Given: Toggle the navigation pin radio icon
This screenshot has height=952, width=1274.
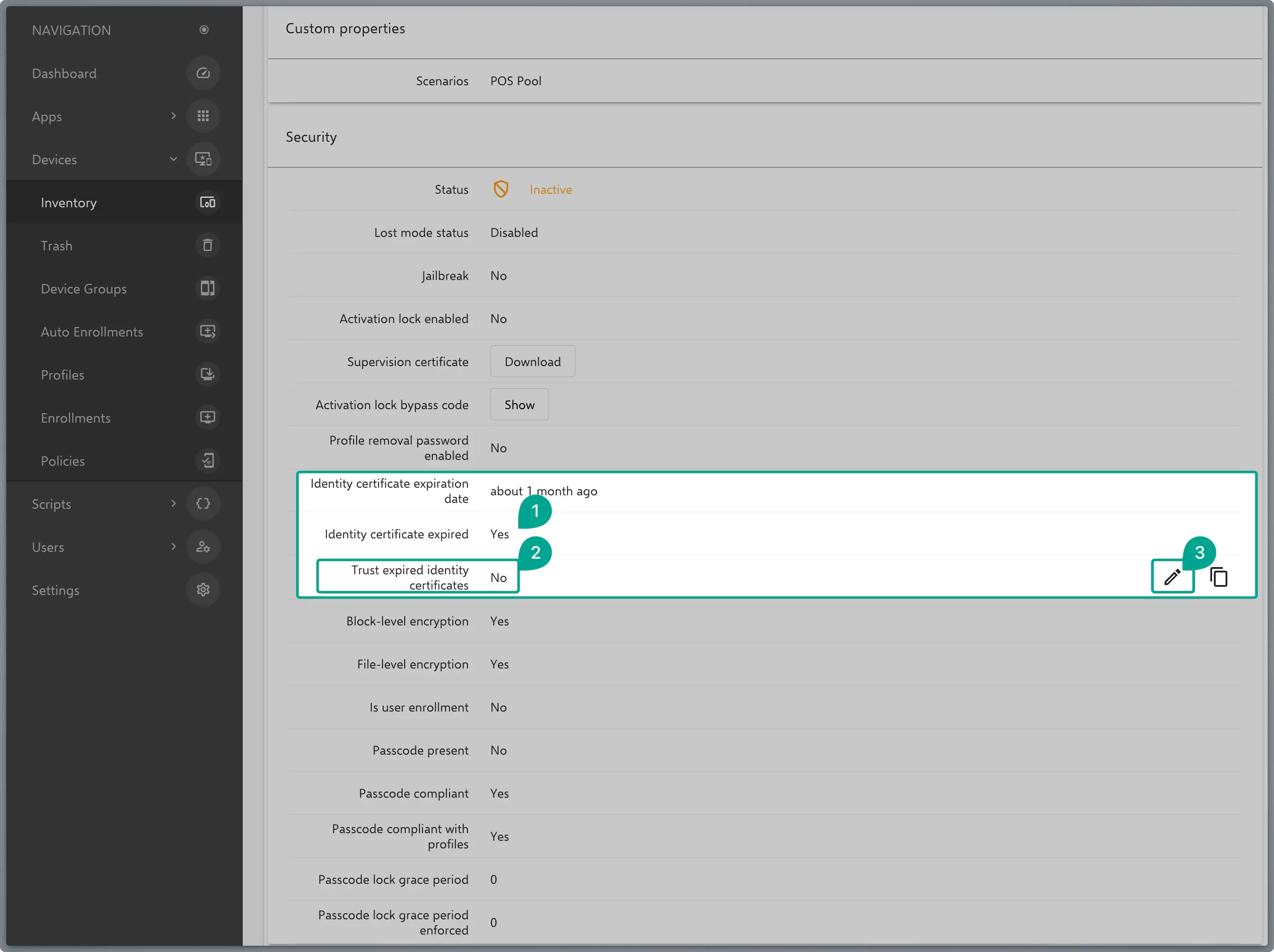Looking at the screenshot, I should [204, 30].
